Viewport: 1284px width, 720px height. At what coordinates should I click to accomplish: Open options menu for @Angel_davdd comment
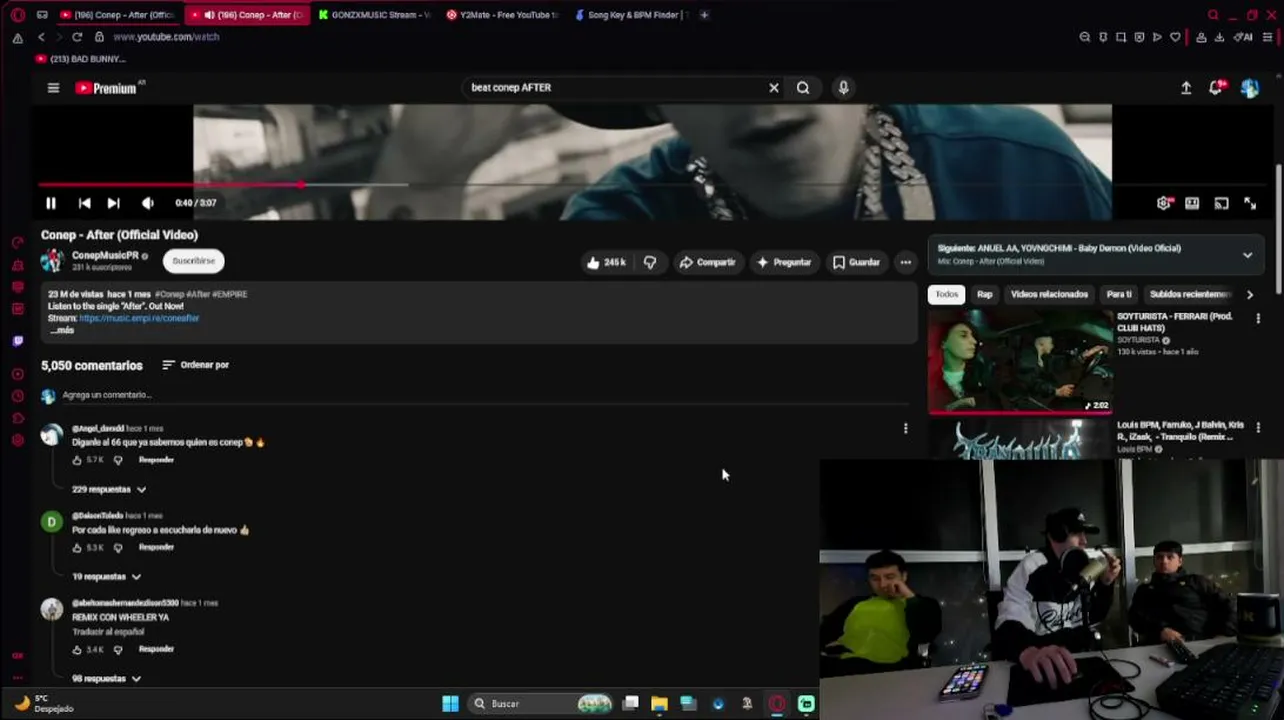(x=905, y=428)
